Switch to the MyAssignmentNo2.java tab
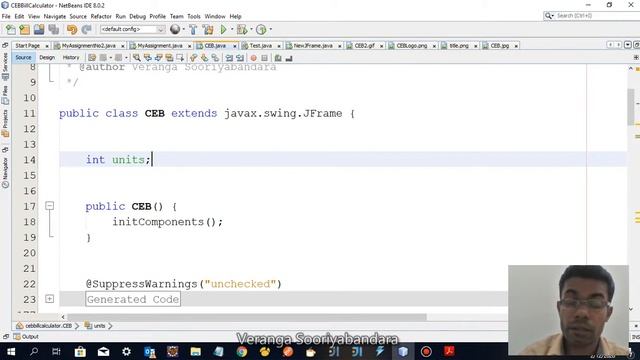 click(89, 46)
